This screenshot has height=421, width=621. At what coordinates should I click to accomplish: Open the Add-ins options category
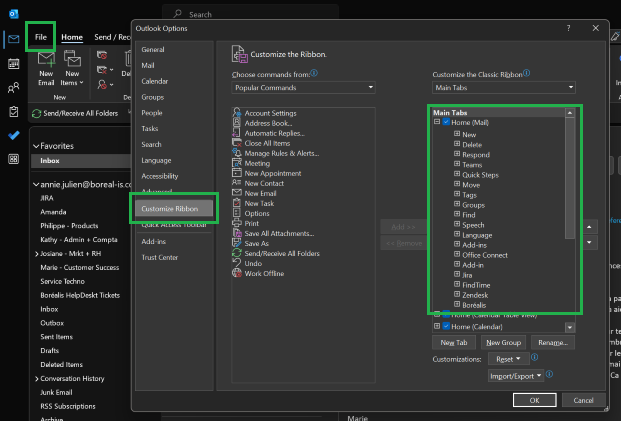coord(154,242)
